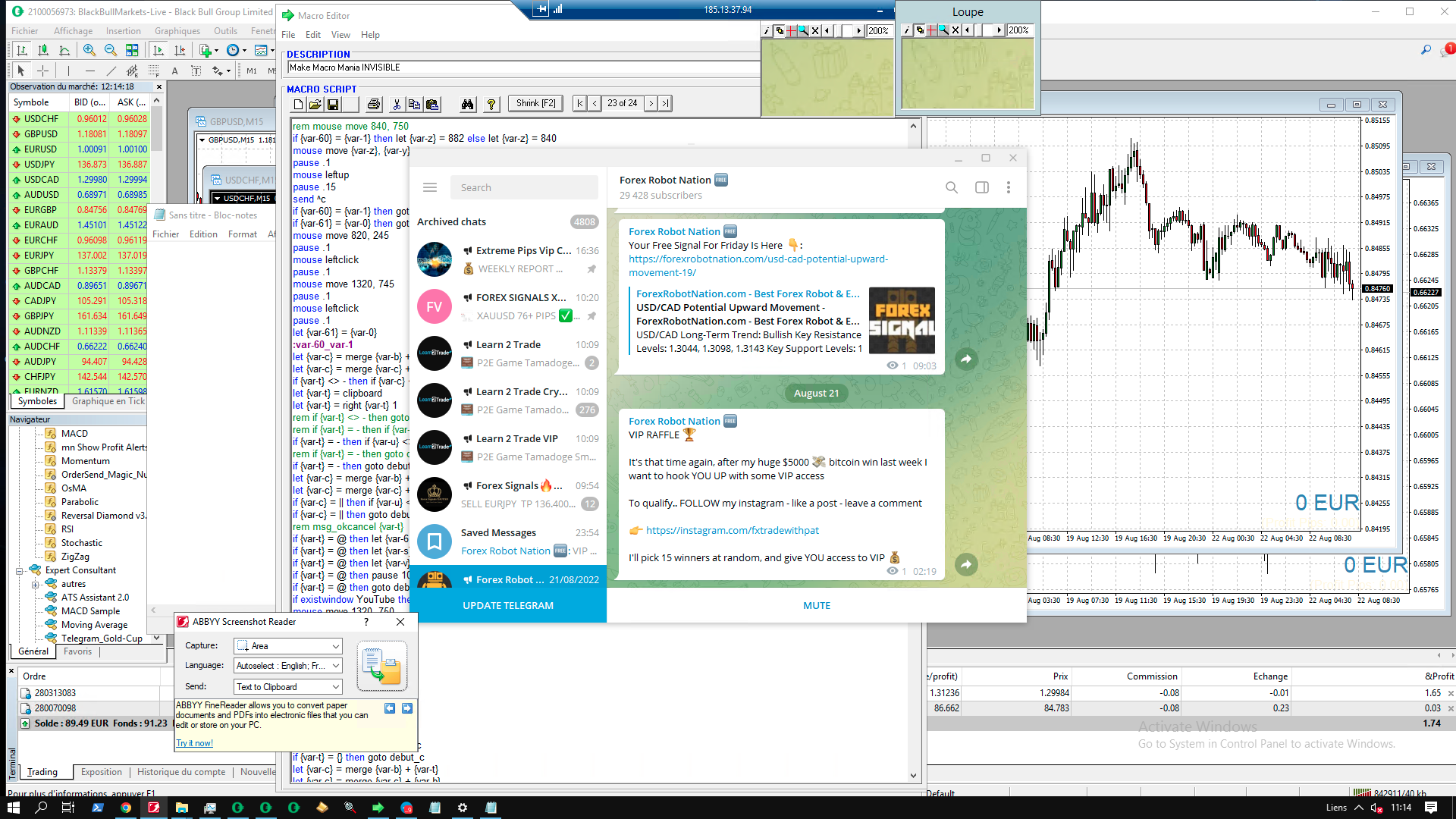
Task: Switch to the Favoris tab in Navigateur
Action: (77, 651)
